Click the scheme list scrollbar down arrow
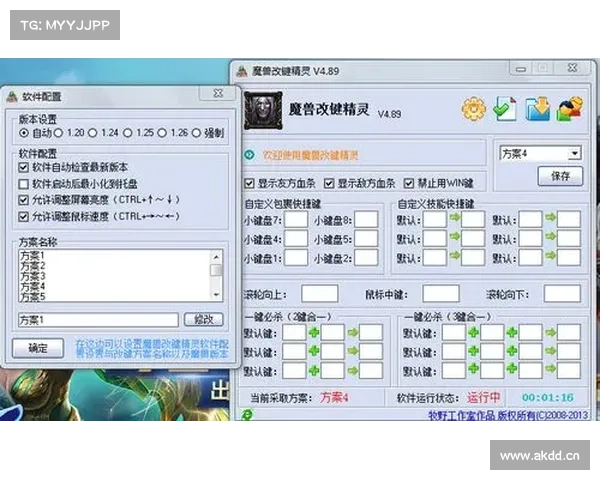This screenshot has height=480, width=600. 216,295
